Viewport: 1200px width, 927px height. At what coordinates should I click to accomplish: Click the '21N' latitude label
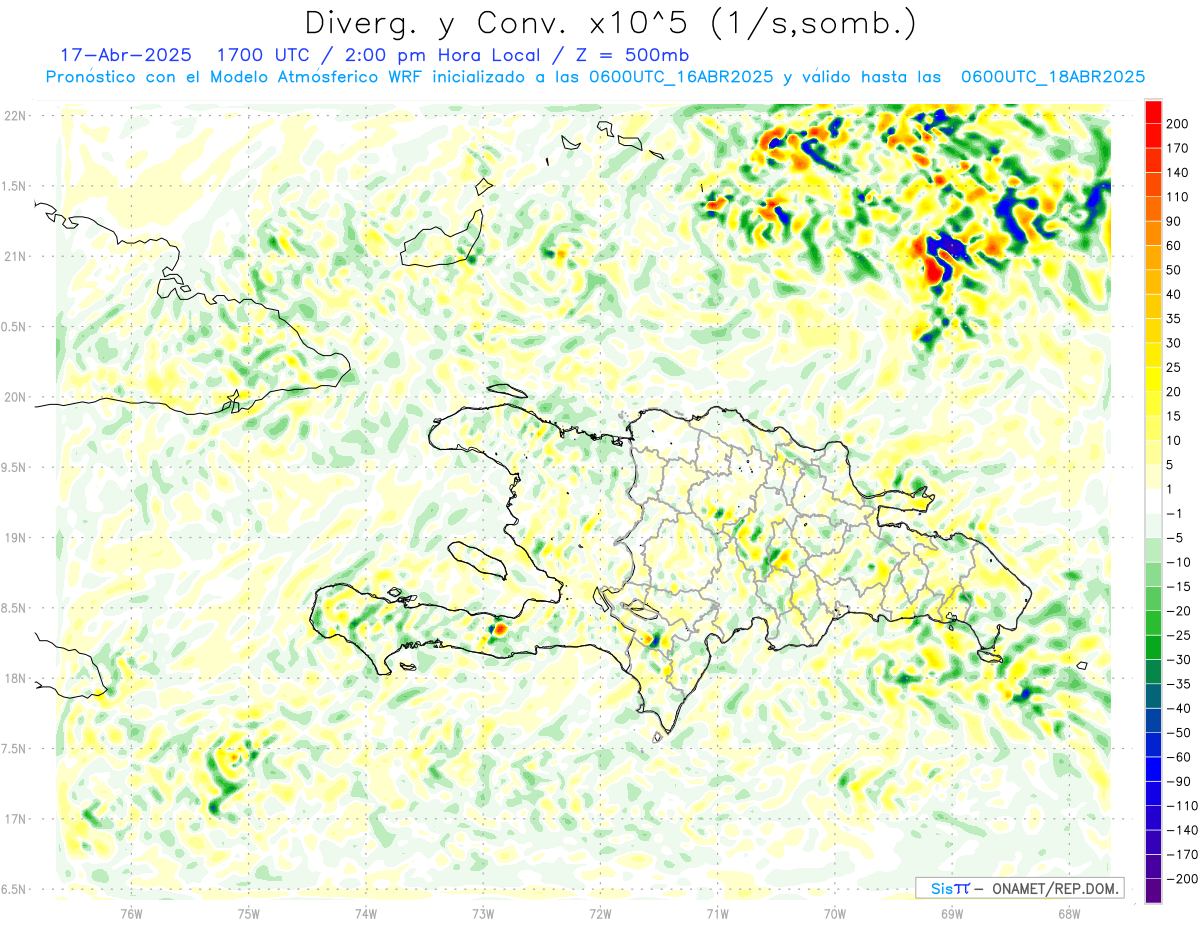pyautogui.click(x=14, y=256)
